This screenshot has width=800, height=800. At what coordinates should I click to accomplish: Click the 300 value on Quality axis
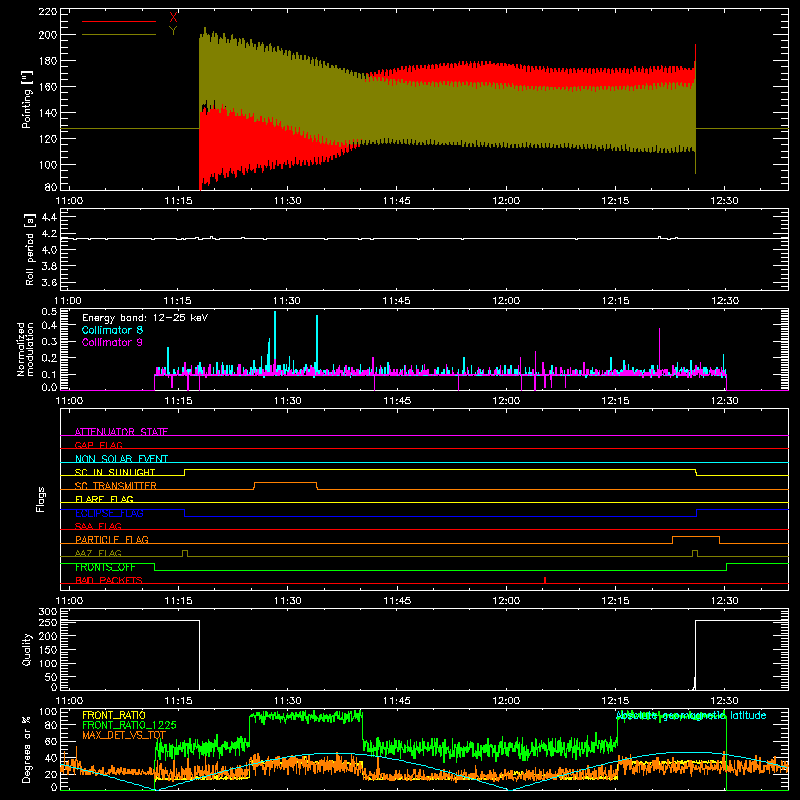pyautogui.click(x=48, y=612)
